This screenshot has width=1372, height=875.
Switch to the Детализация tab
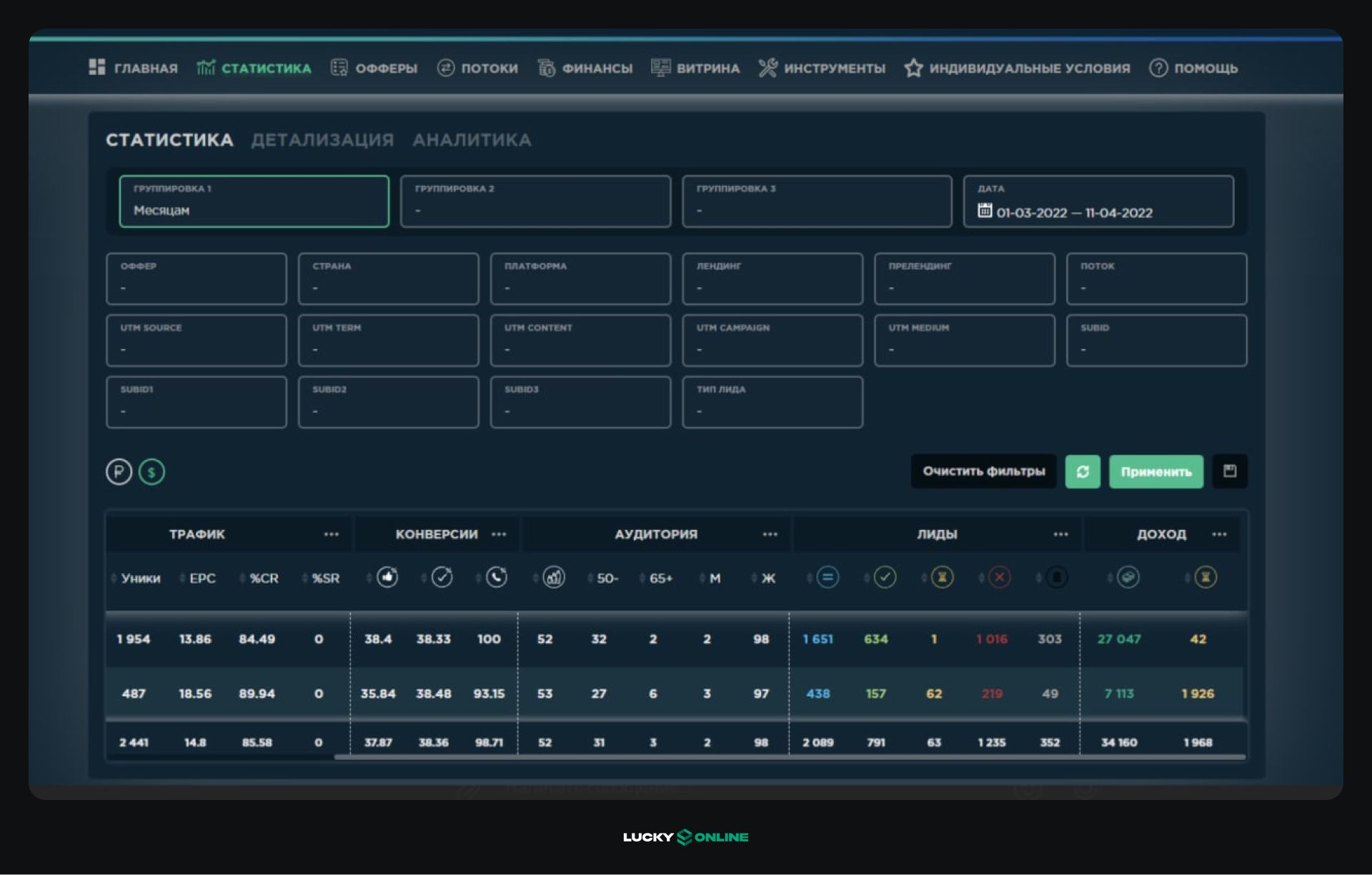tap(322, 140)
